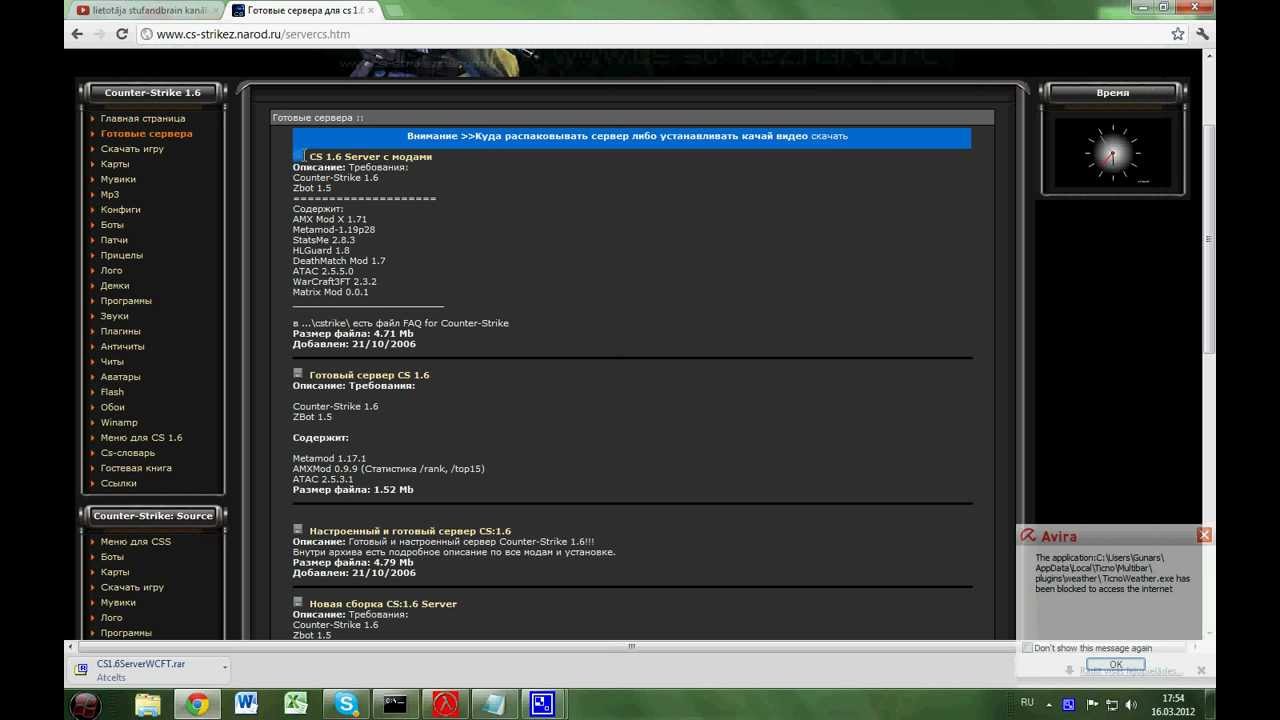Open the blue square taskbar application

542,704
